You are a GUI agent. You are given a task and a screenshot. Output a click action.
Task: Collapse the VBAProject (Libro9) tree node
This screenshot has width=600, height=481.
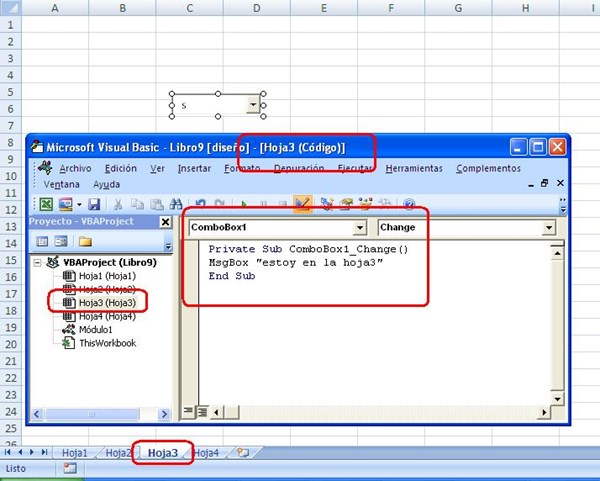pos(37,263)
